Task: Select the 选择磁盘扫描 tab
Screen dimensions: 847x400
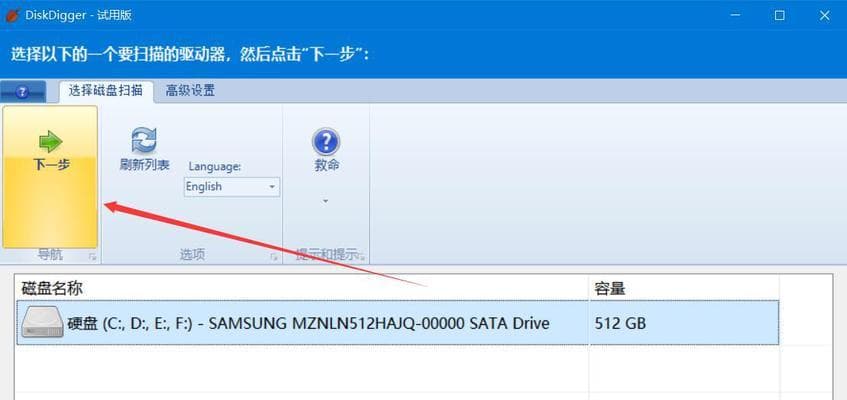Action: click(106, 91)
